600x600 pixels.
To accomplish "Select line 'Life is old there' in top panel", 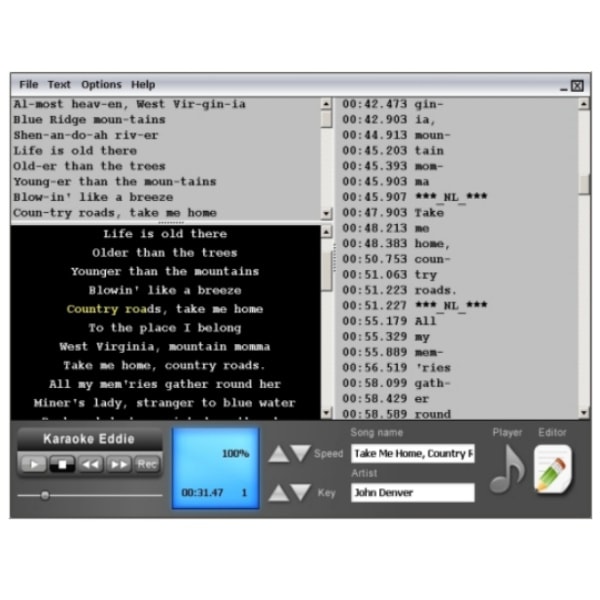I will click(x=75, y=151).
